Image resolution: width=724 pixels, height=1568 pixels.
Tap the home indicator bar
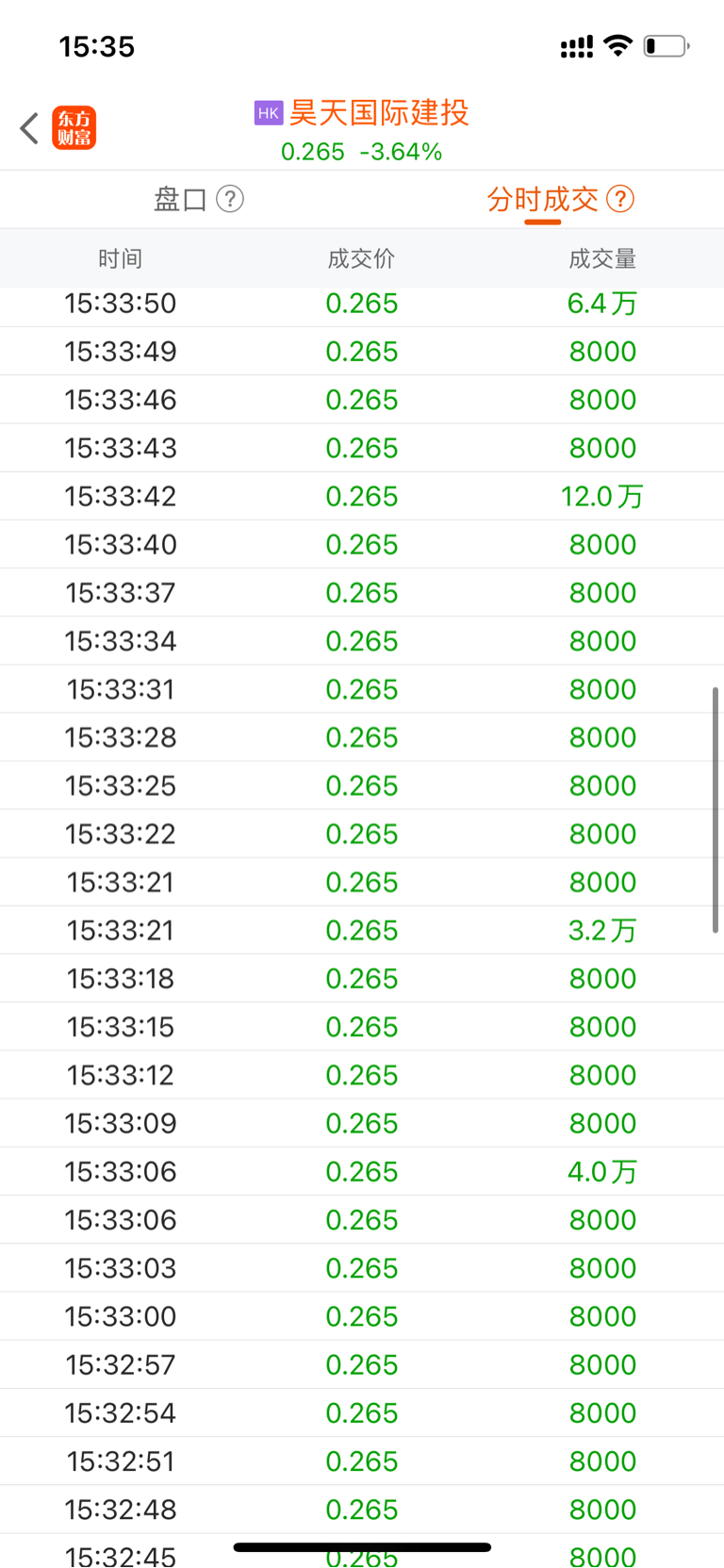[x=362, y=1547]
